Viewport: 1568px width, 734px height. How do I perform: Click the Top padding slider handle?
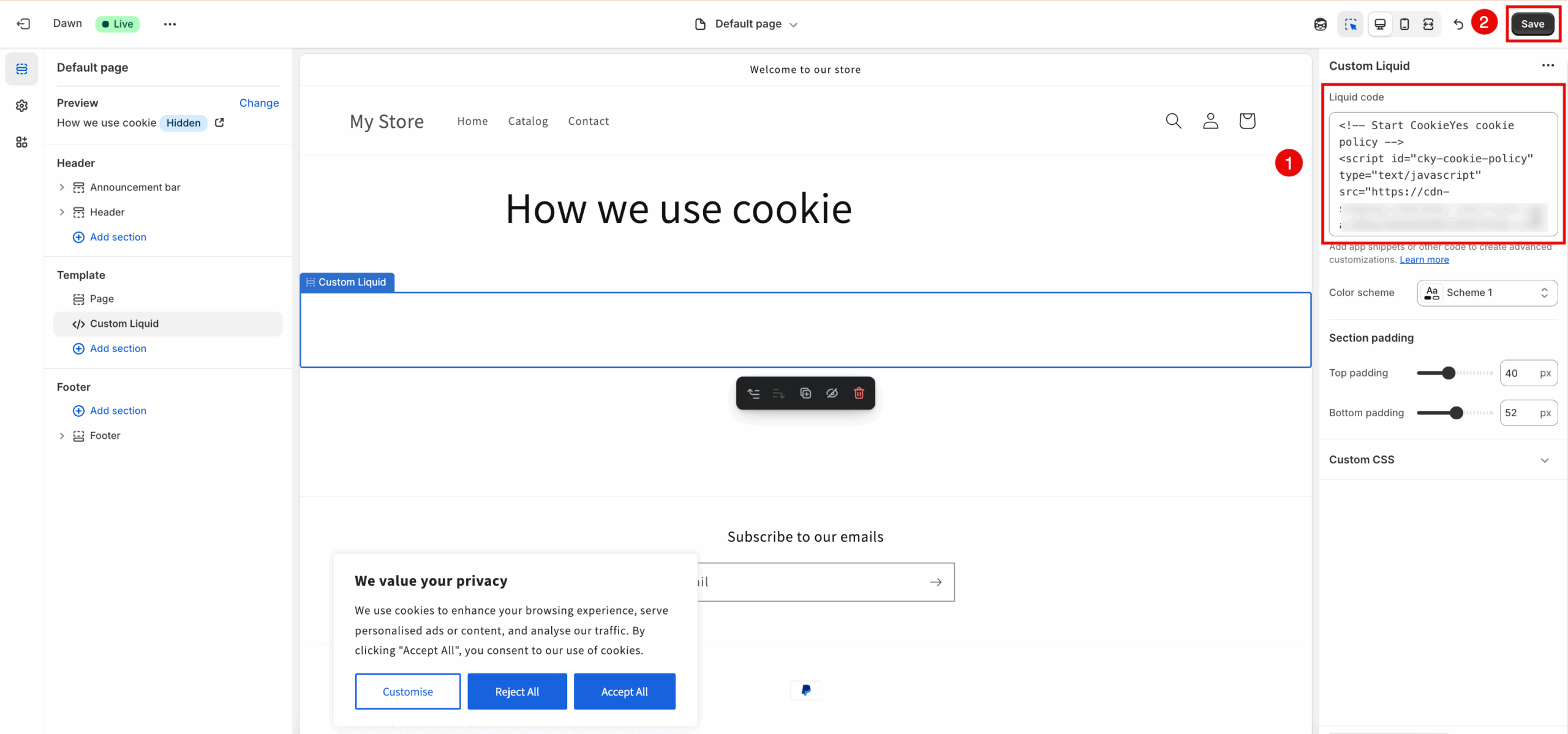(1449, 373)
